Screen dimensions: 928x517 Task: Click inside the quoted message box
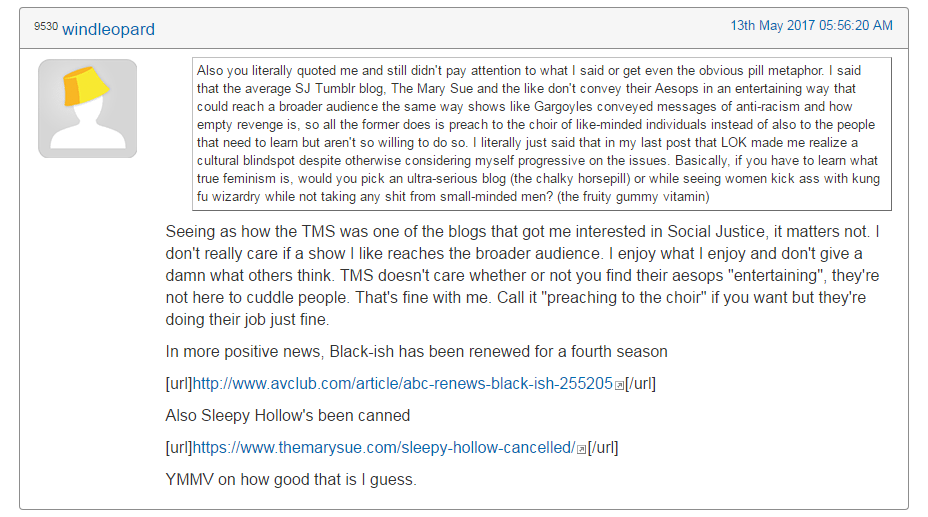tap(542, 134)
